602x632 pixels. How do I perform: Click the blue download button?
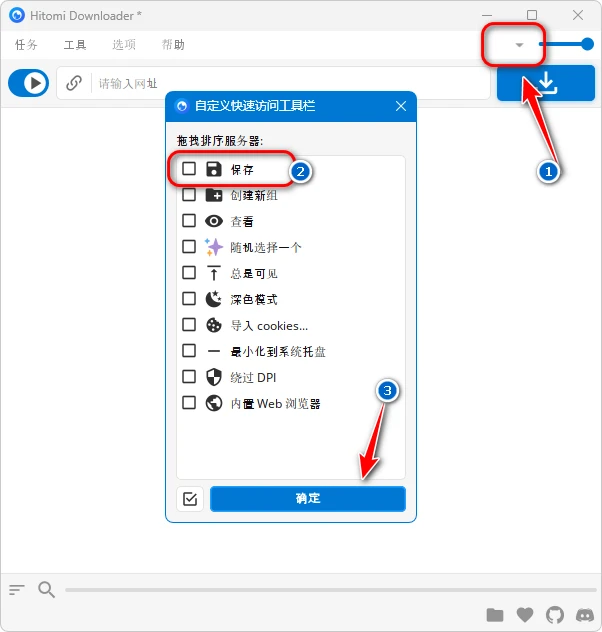pyautogui.click(x=546, y=83)
